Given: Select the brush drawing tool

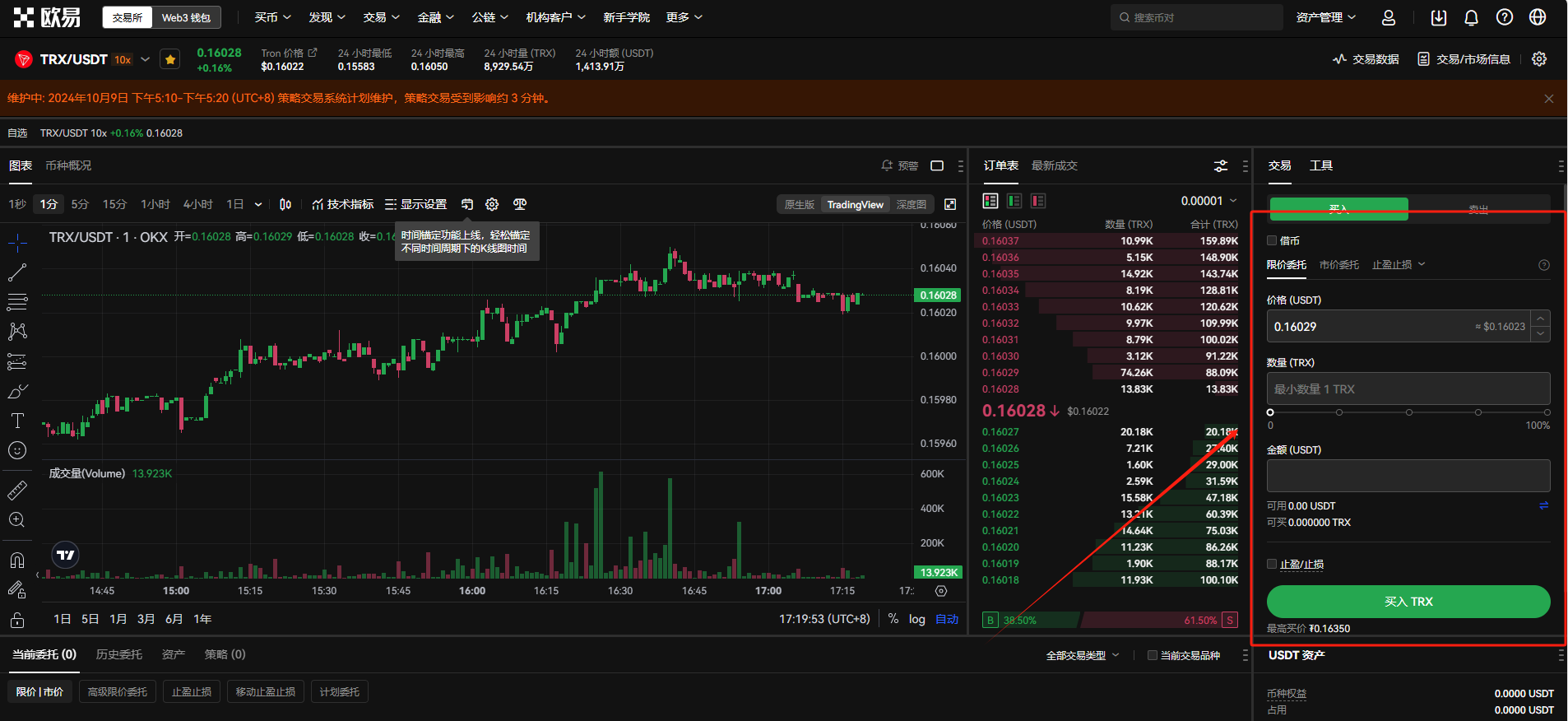Looking at the screenshot, I should pos(17,391).
